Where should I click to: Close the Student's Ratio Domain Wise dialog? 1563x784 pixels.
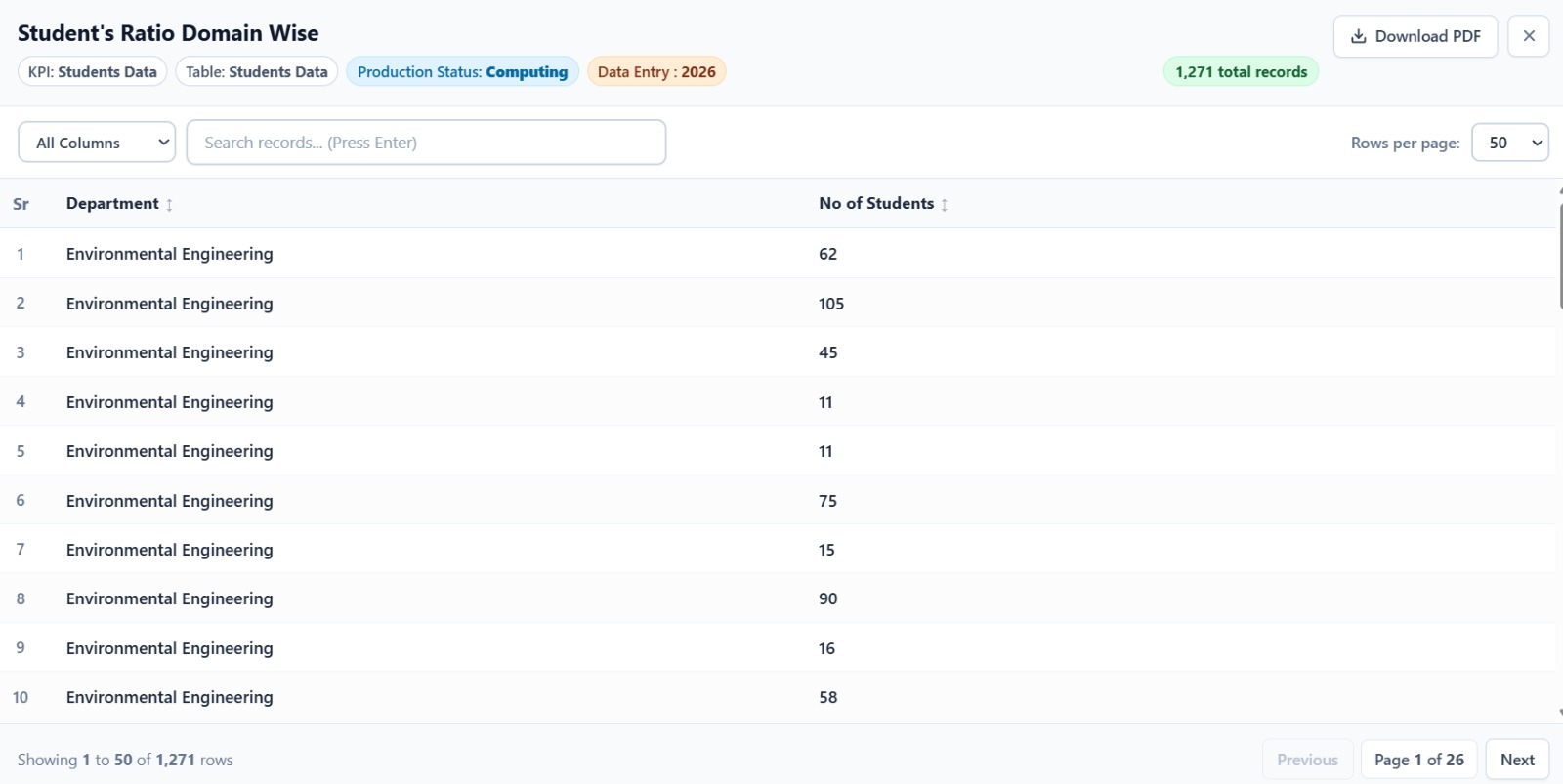(1529, 36)
